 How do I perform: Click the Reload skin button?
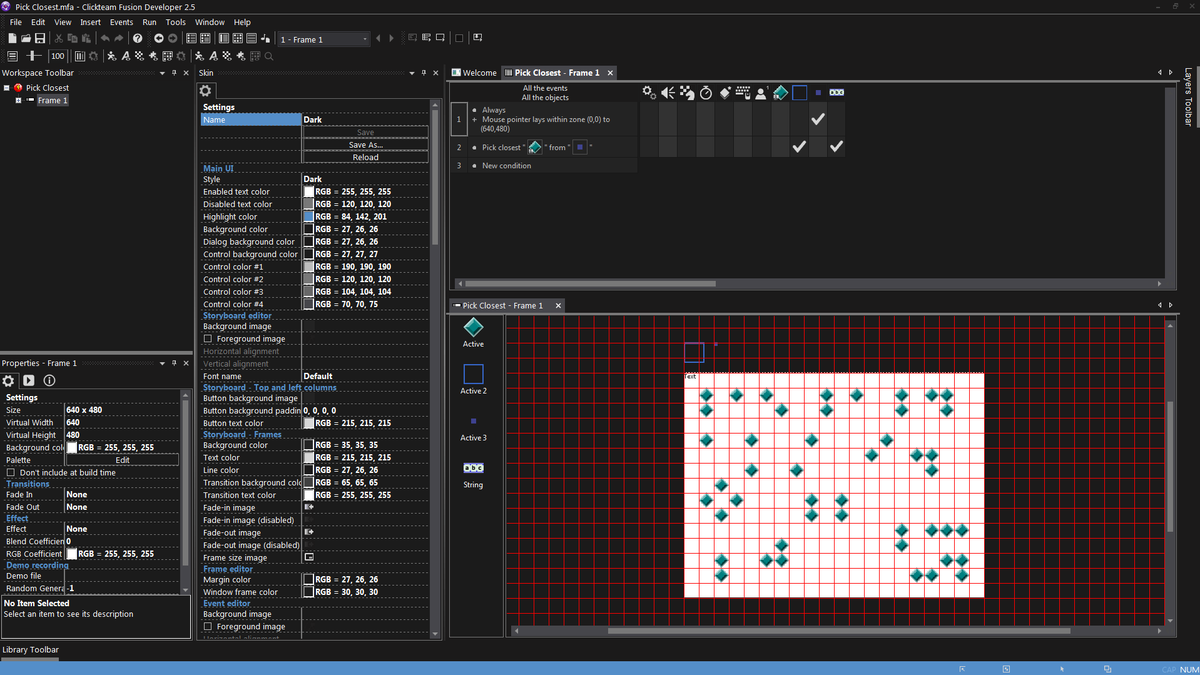click(365, 157)
